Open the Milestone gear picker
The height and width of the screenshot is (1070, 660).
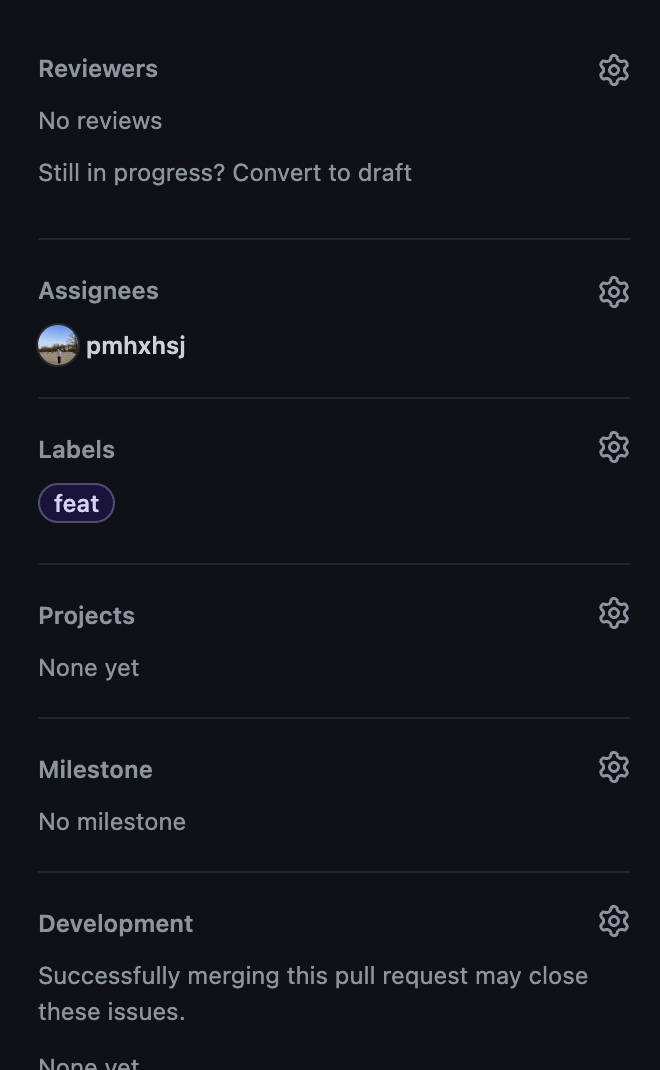[x=614, y=768]
